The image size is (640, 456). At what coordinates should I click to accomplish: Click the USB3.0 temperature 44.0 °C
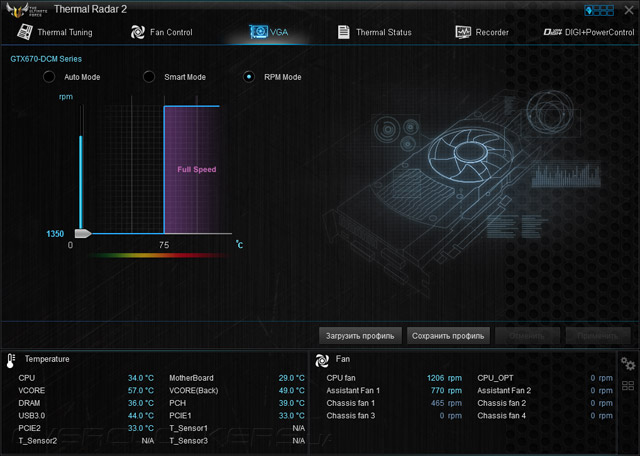pyautogui.click(x=141, y=416)
